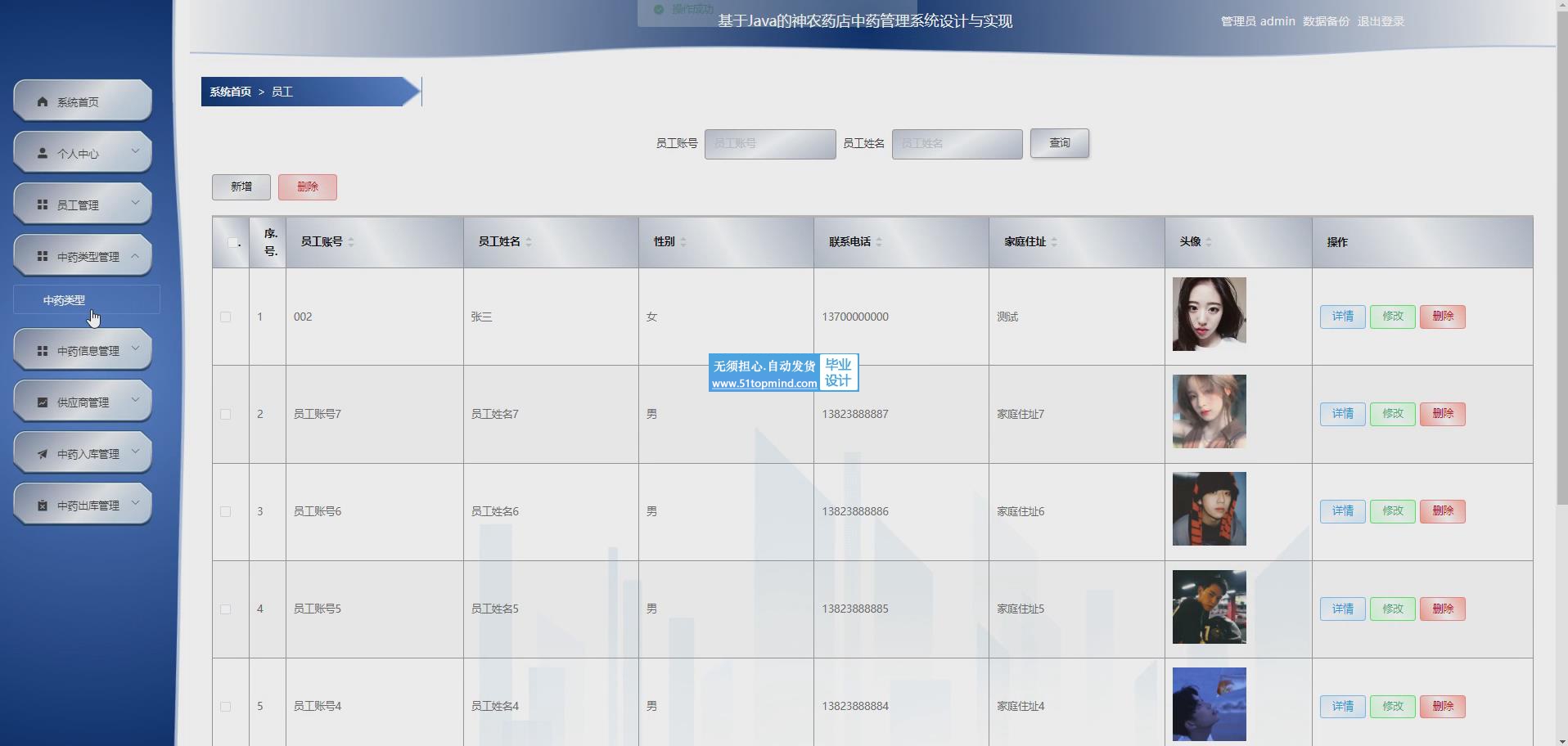Sort by 头像 column arrows
This screenshot has height=746, width=1568.
(x=1209, y=242)
